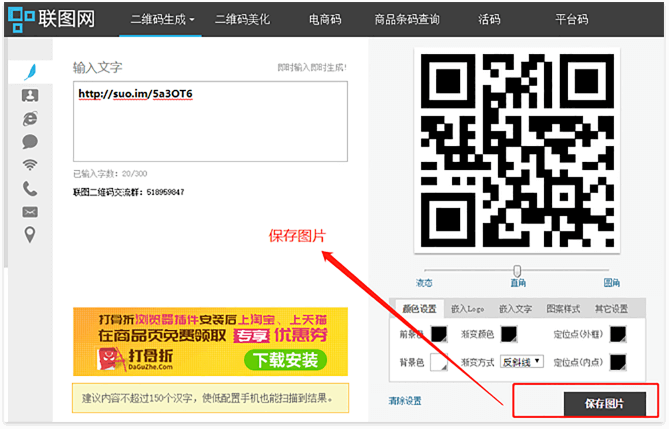Click the QR corner style slider handle

pyautogui.click(x=517, y=270)
